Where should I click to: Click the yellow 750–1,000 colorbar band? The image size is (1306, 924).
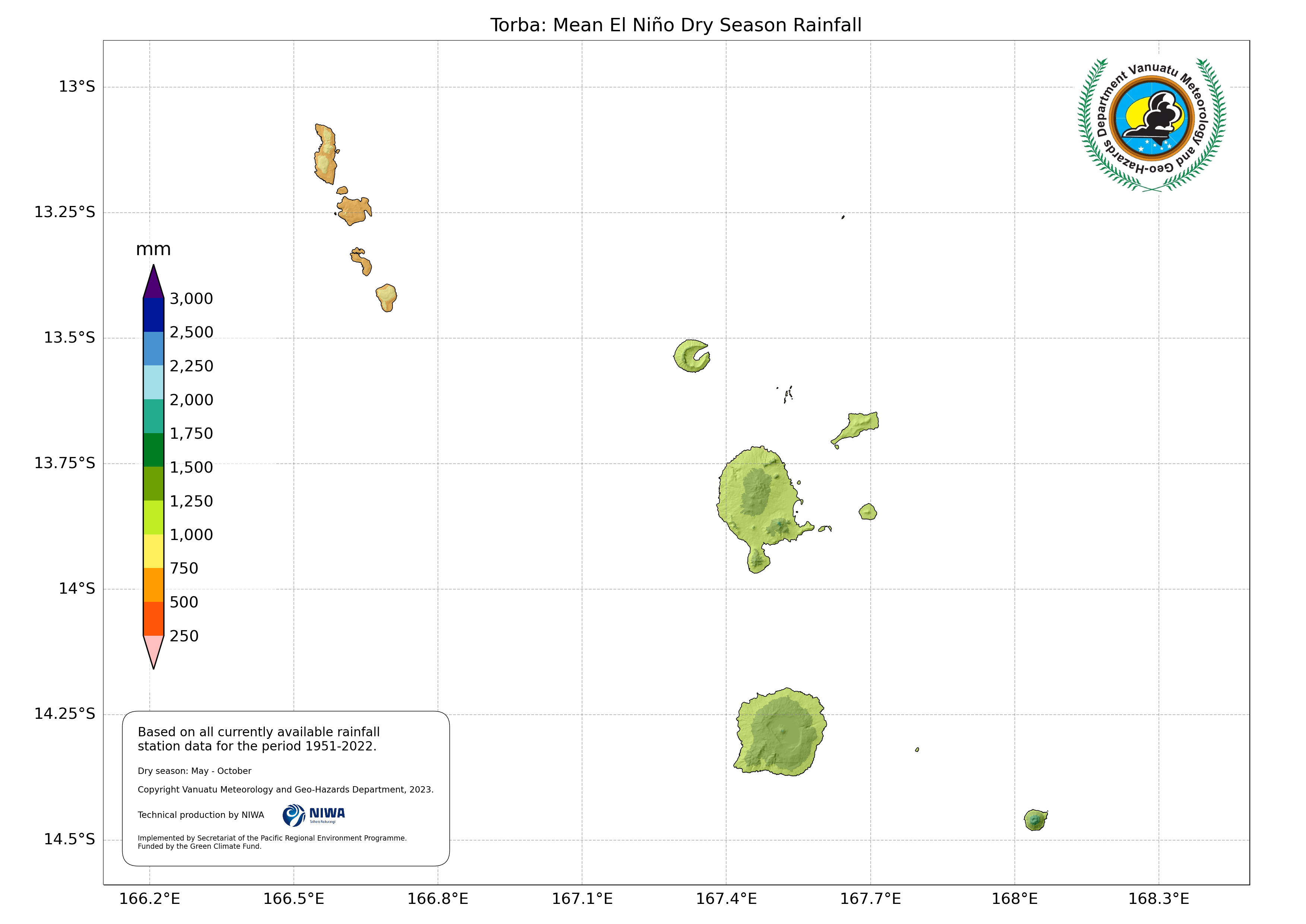pos(153,551)
